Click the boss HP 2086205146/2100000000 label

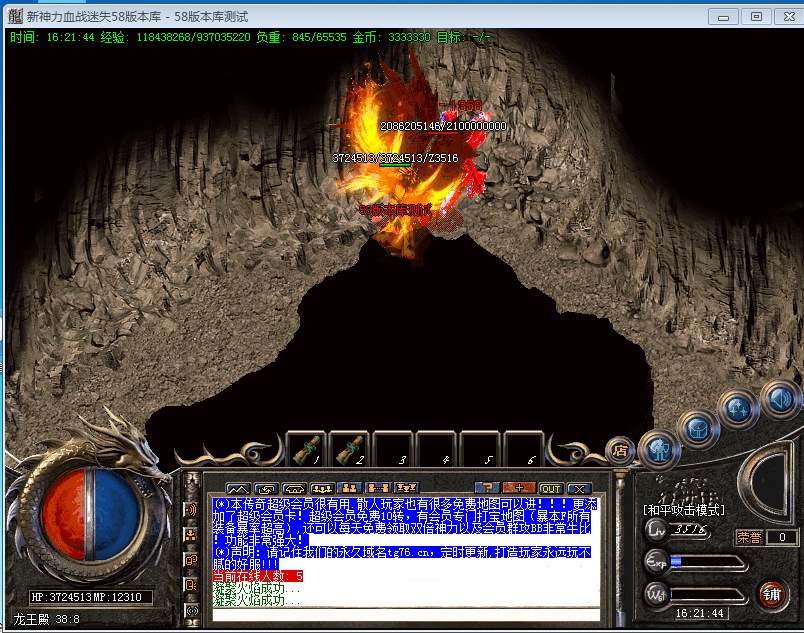coord(444,126)
